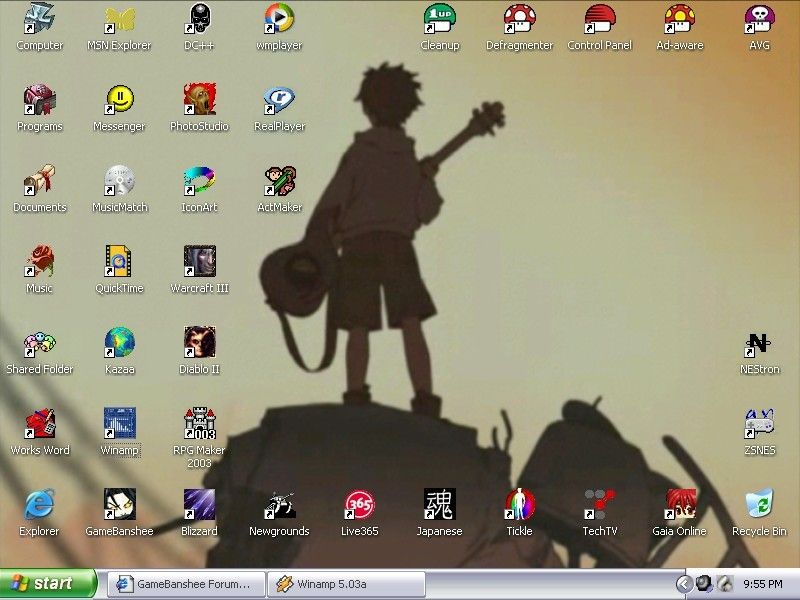Image resolution: width=800 pixels, height=600 pixels.
Task: Open the Recycle Bin
Action: (759, 504)
